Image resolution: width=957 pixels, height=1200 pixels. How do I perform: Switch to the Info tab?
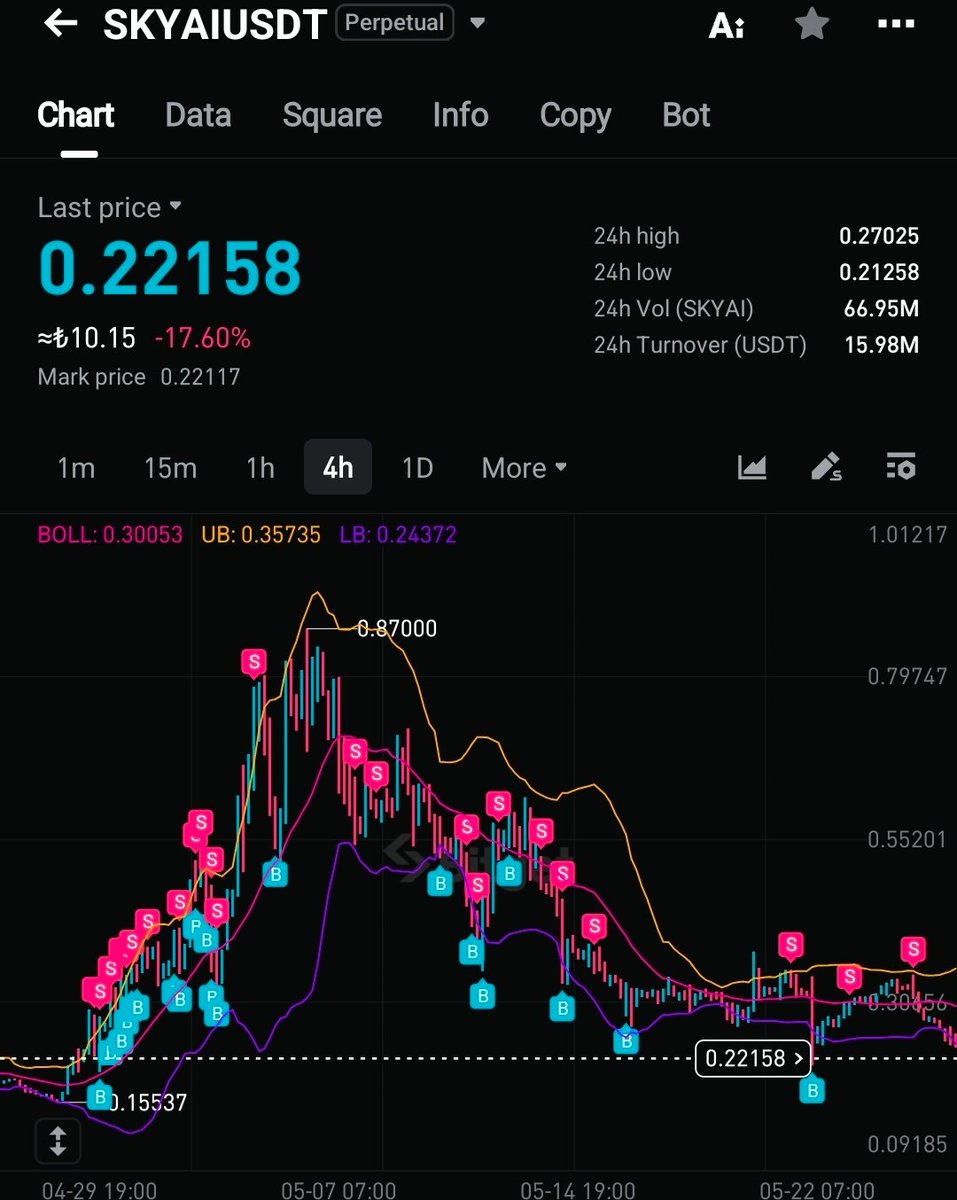(x=460, y=115)
